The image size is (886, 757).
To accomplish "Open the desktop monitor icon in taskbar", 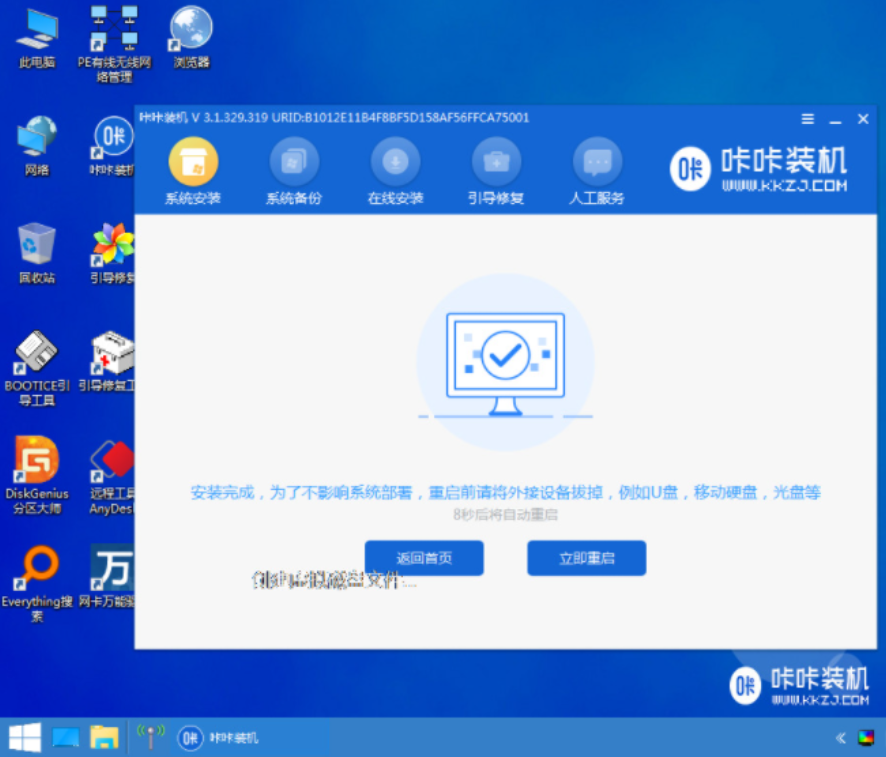I will tap(66, 738).
